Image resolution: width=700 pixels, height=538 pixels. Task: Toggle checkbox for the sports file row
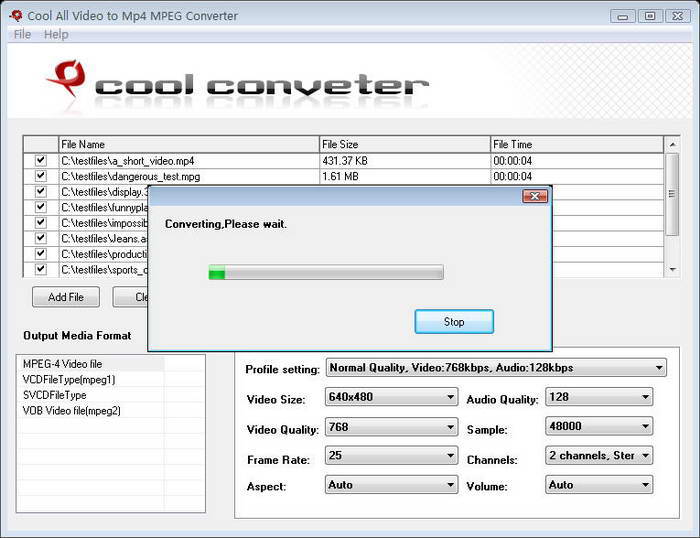click(41, 269)
